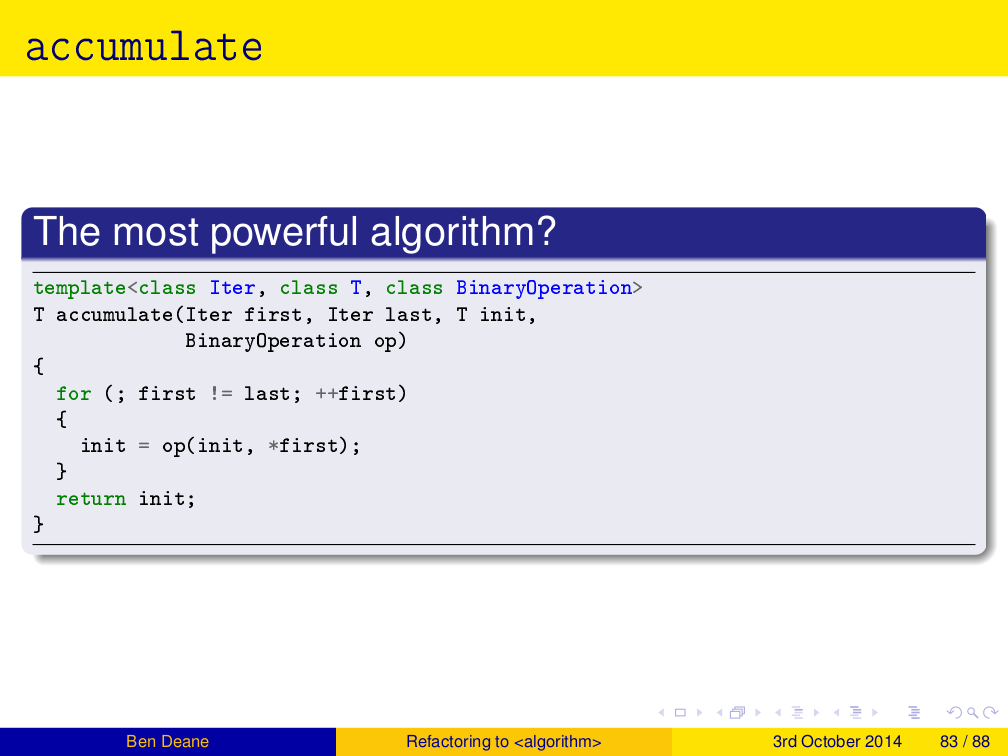Click the stacked frames navigation icon
The height and width of the screenshot is (756, 1008).
pyautogui.click(x=737, y=713)
